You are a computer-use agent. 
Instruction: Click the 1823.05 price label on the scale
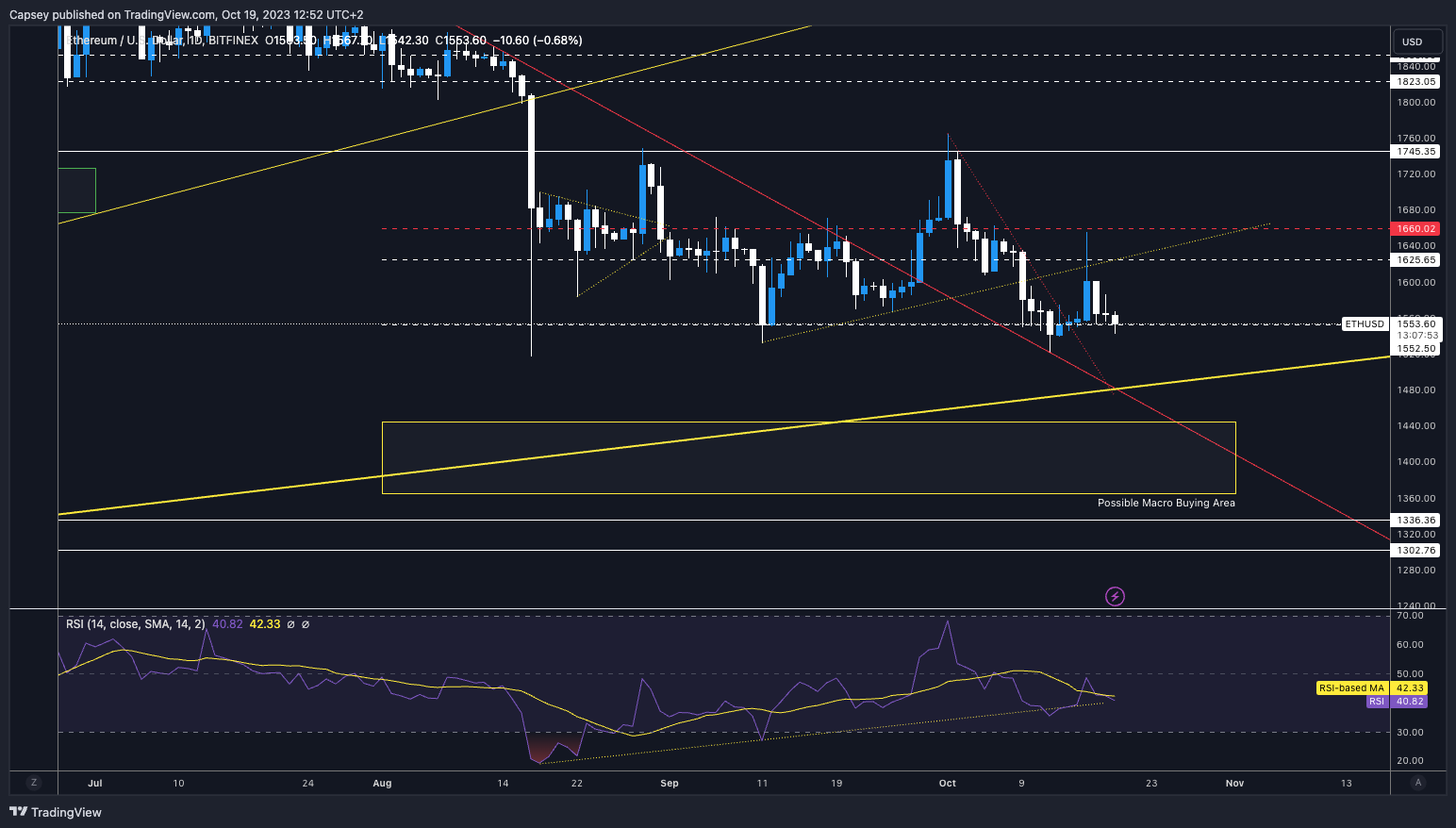click(x=1415, y=81)
